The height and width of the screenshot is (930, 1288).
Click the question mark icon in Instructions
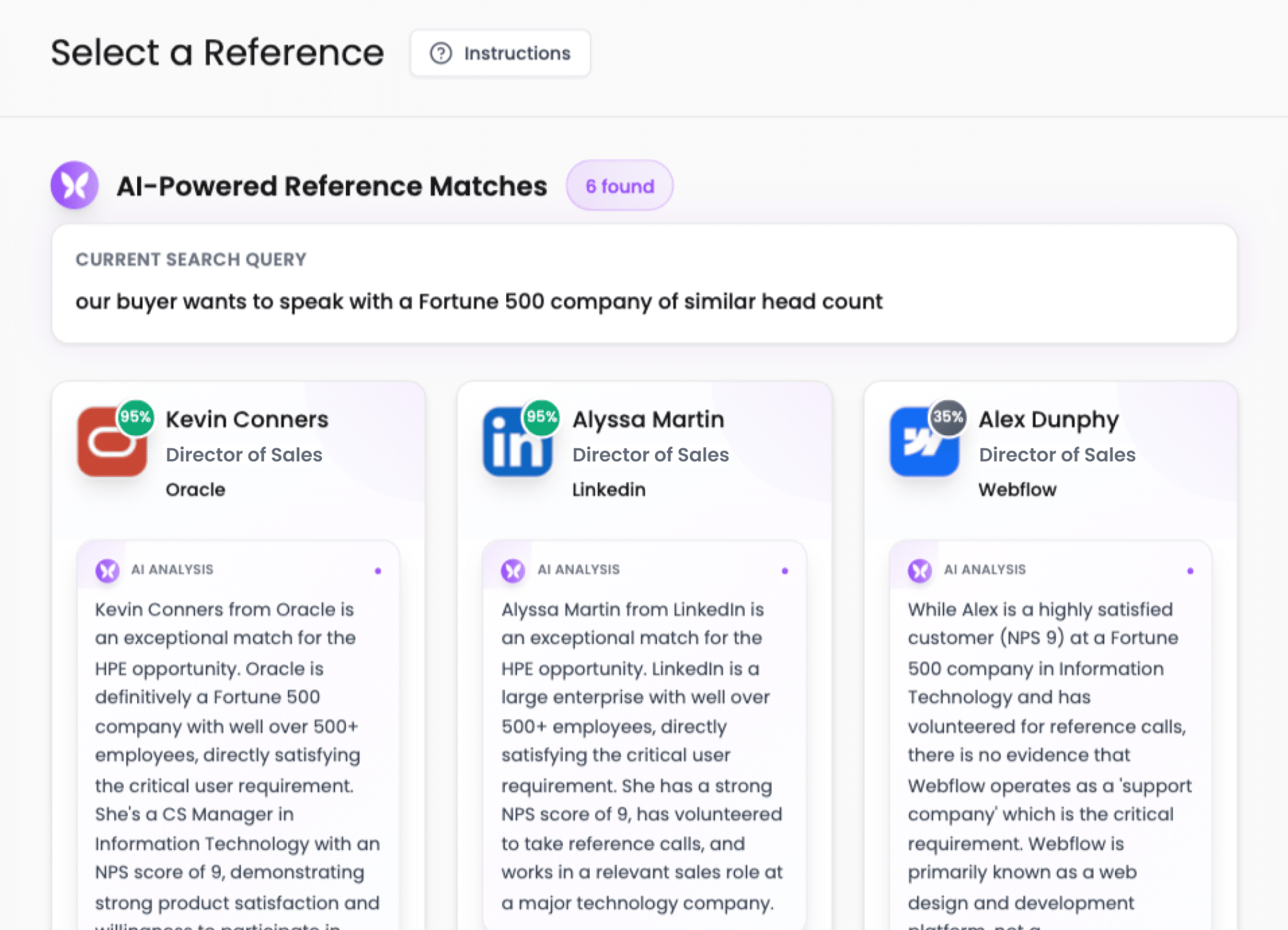pos(441,53)
